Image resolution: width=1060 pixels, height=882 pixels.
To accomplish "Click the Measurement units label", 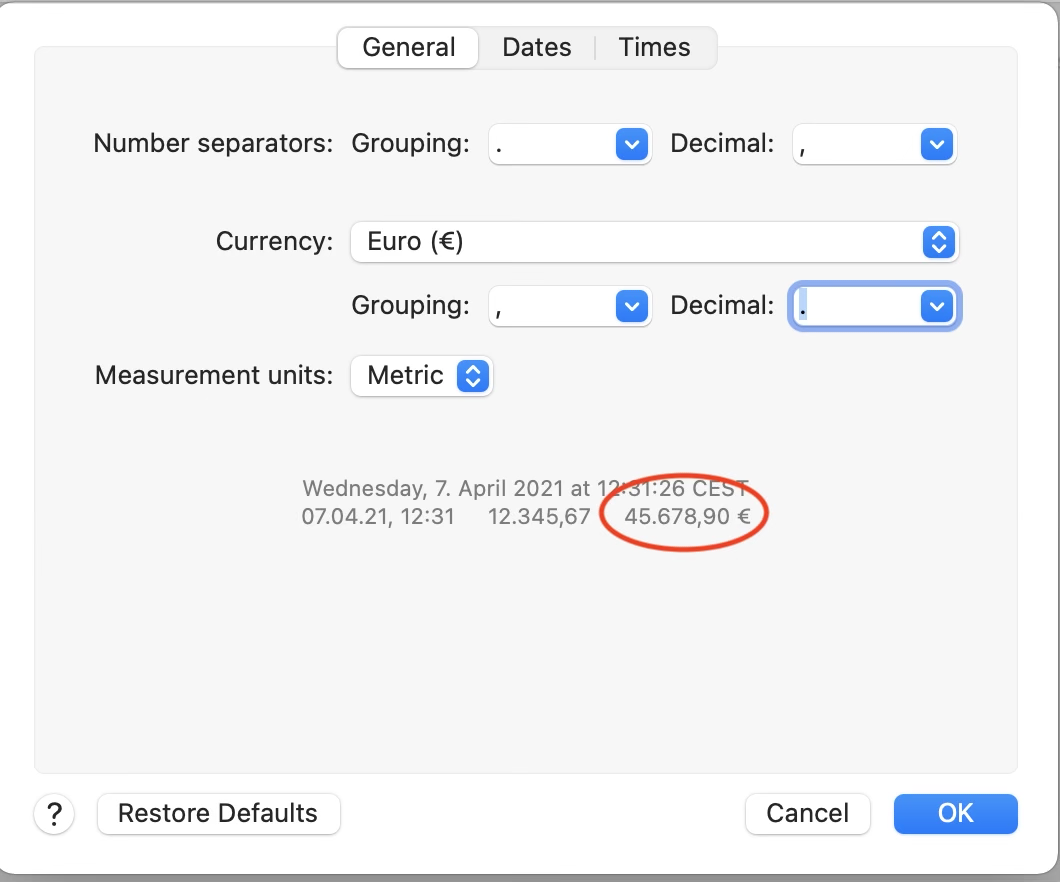I will 214,375.
